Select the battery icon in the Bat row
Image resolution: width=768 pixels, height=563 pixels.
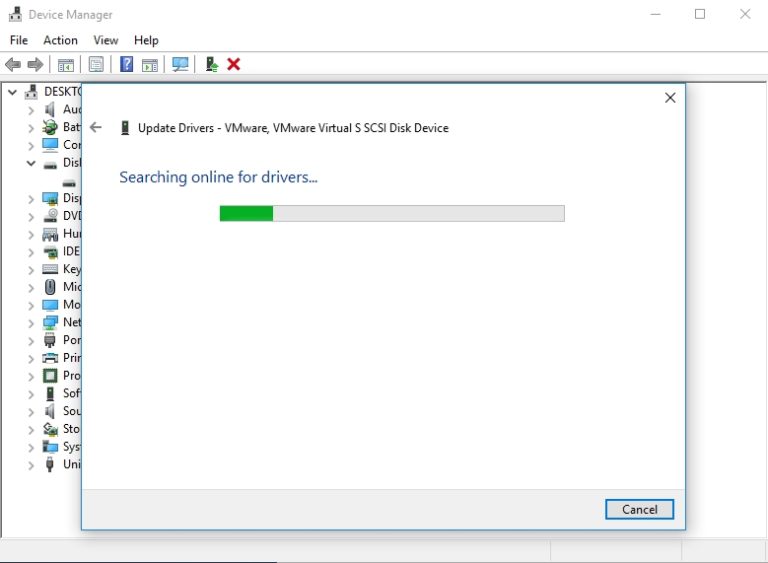(x=49, y=127)
